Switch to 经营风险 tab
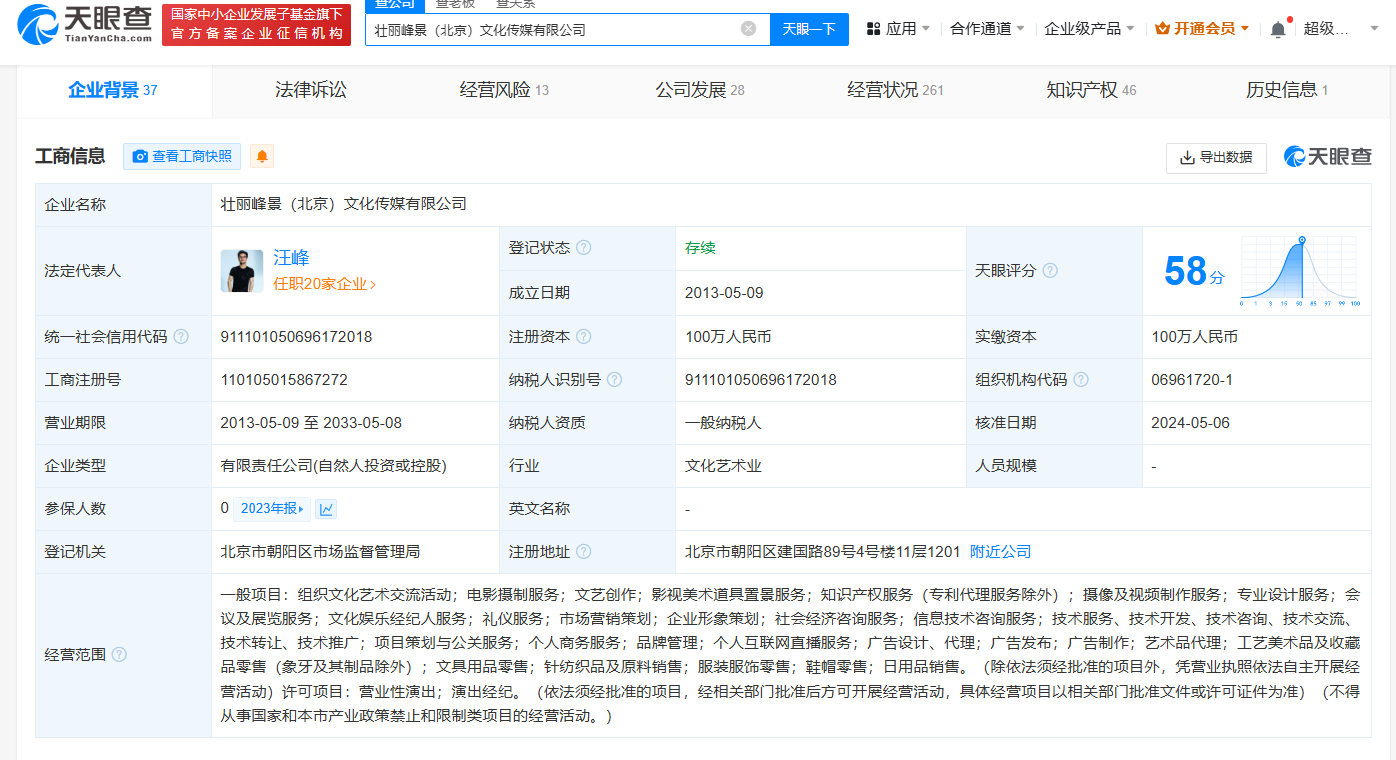Image resolution: width=1396 pixels, height=760 pixels. (x=504, y=90)
